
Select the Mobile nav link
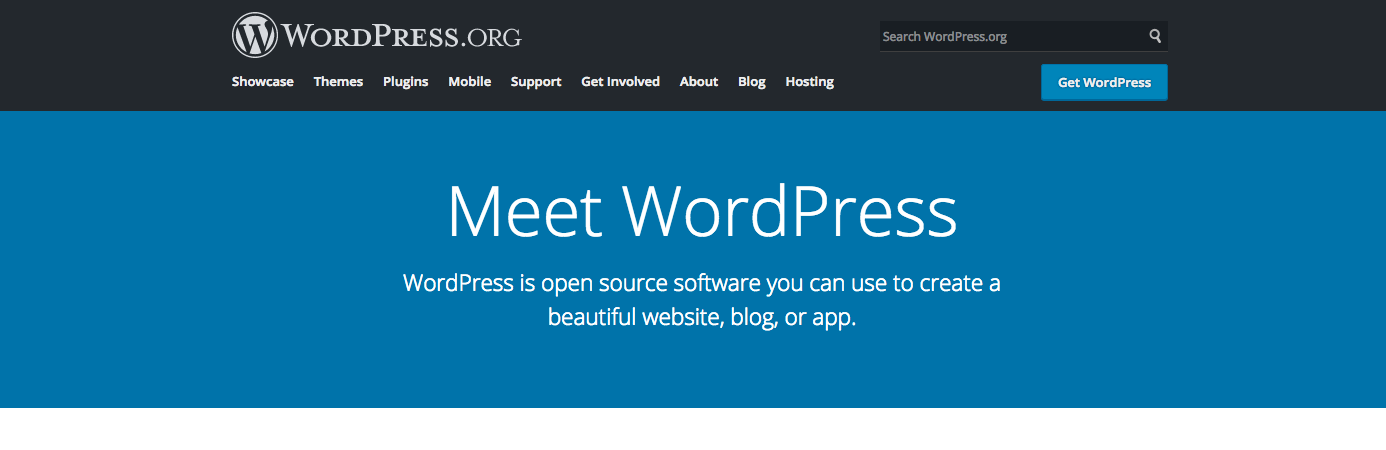pos(470,82)
